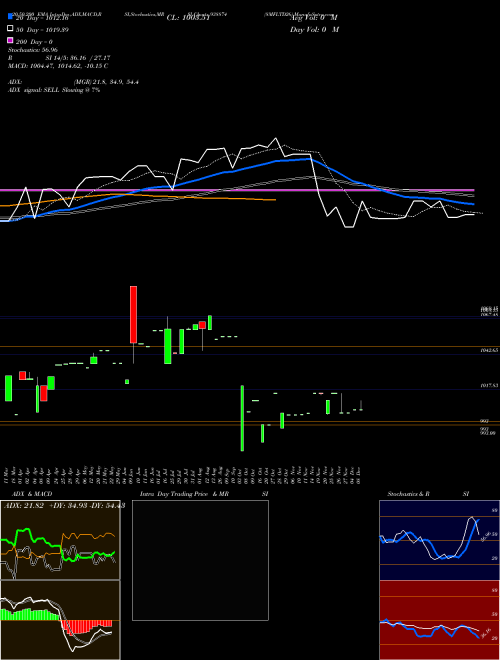Click the MACD histogram chart panel
Image resolution: width=500 pixels, height=660 pixels.
point(60,620)
